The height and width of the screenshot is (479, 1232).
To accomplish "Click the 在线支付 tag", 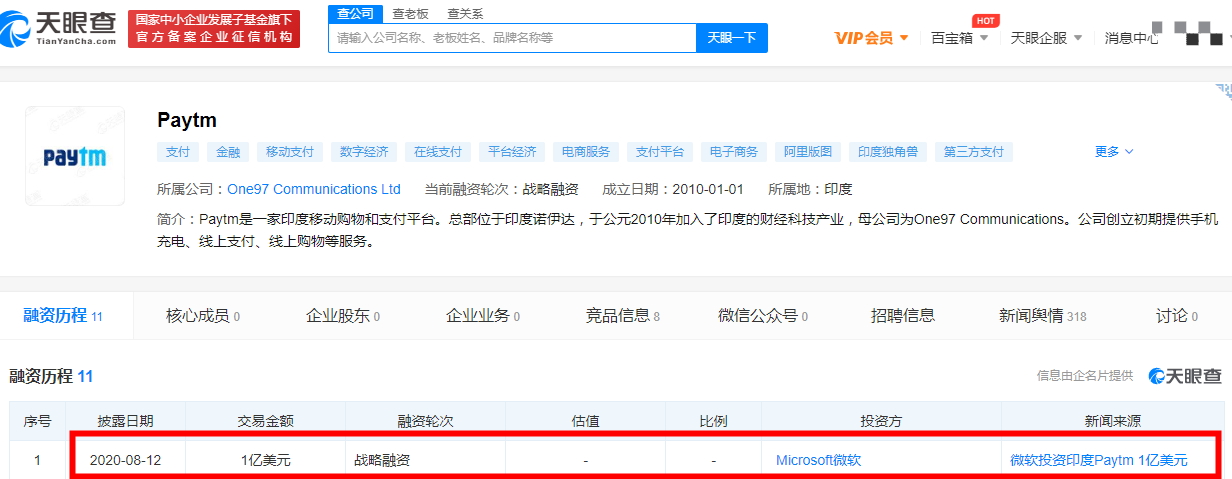I will coord(438,152).
